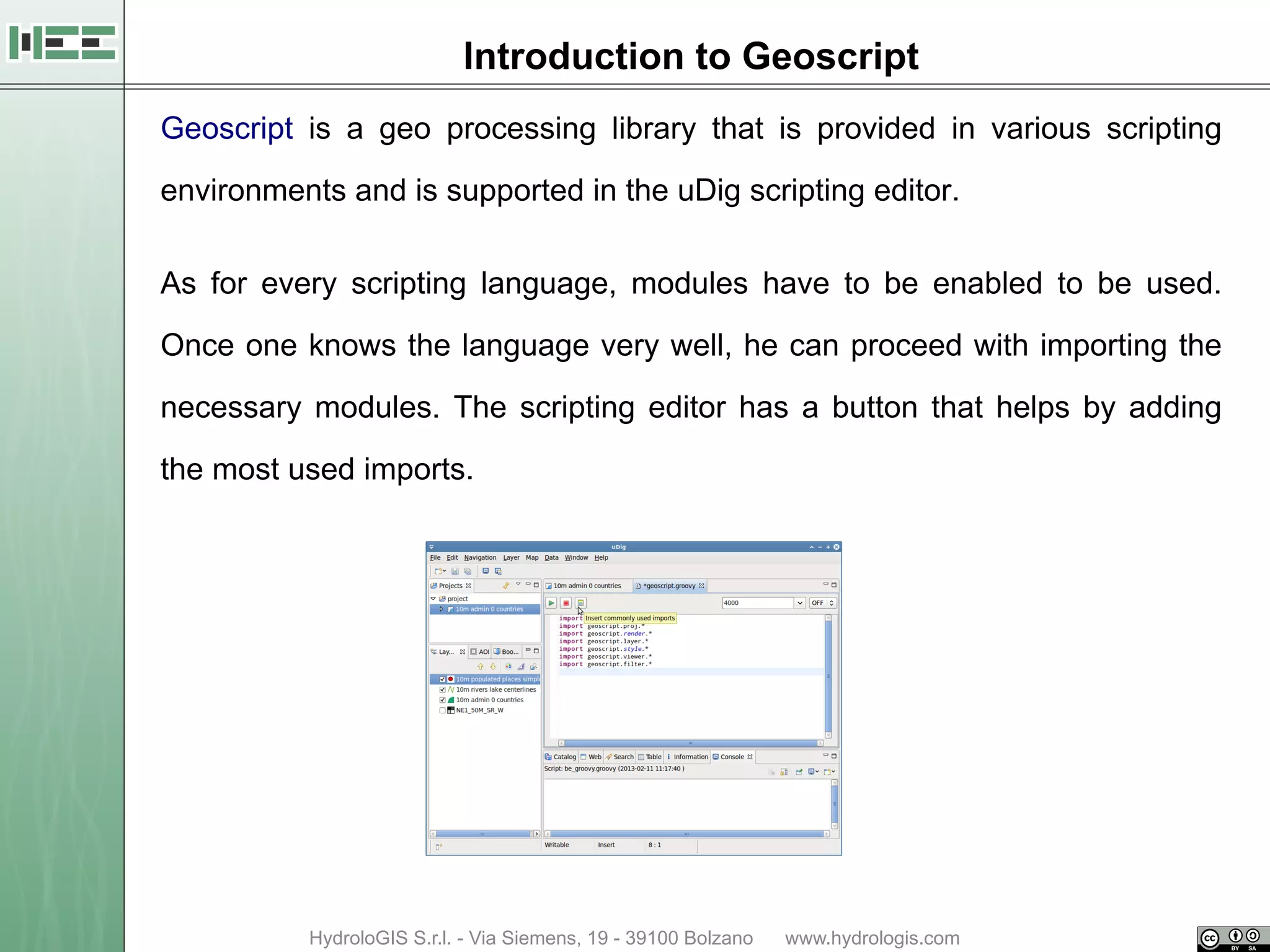Run the script with the green play button
This screenshot has width=1270, height=952.
coord(551,602)
